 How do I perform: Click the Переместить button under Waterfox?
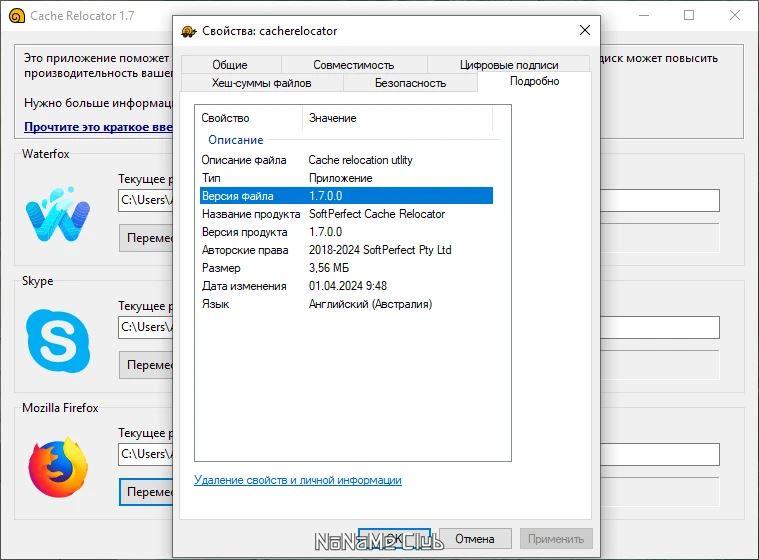coord(146,238)
